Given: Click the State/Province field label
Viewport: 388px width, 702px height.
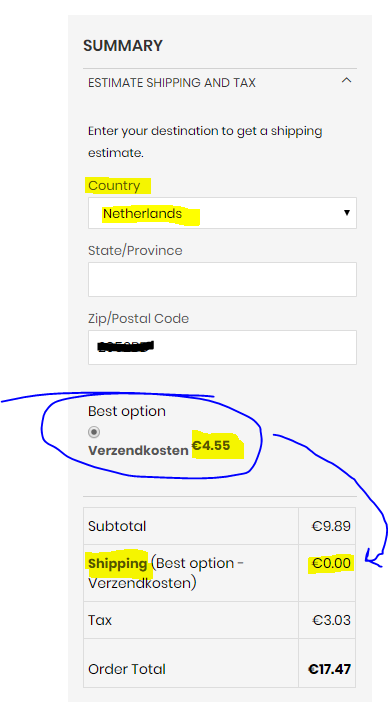Looking at the screenshot, I should point(135,250).
